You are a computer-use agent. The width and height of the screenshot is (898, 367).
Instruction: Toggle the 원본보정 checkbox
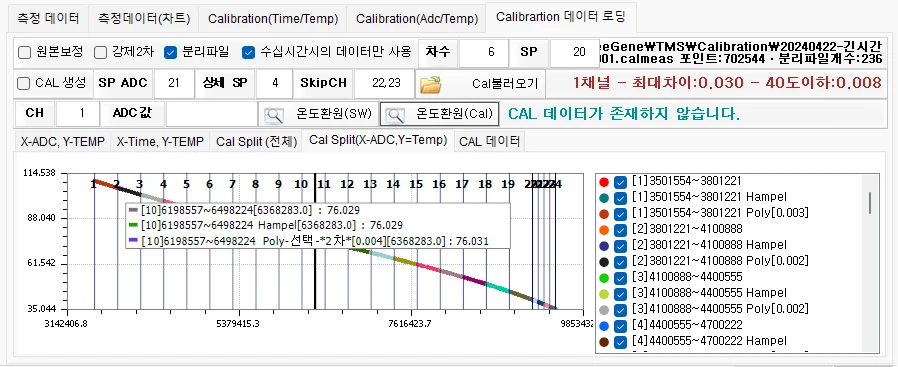click(25, 53)
